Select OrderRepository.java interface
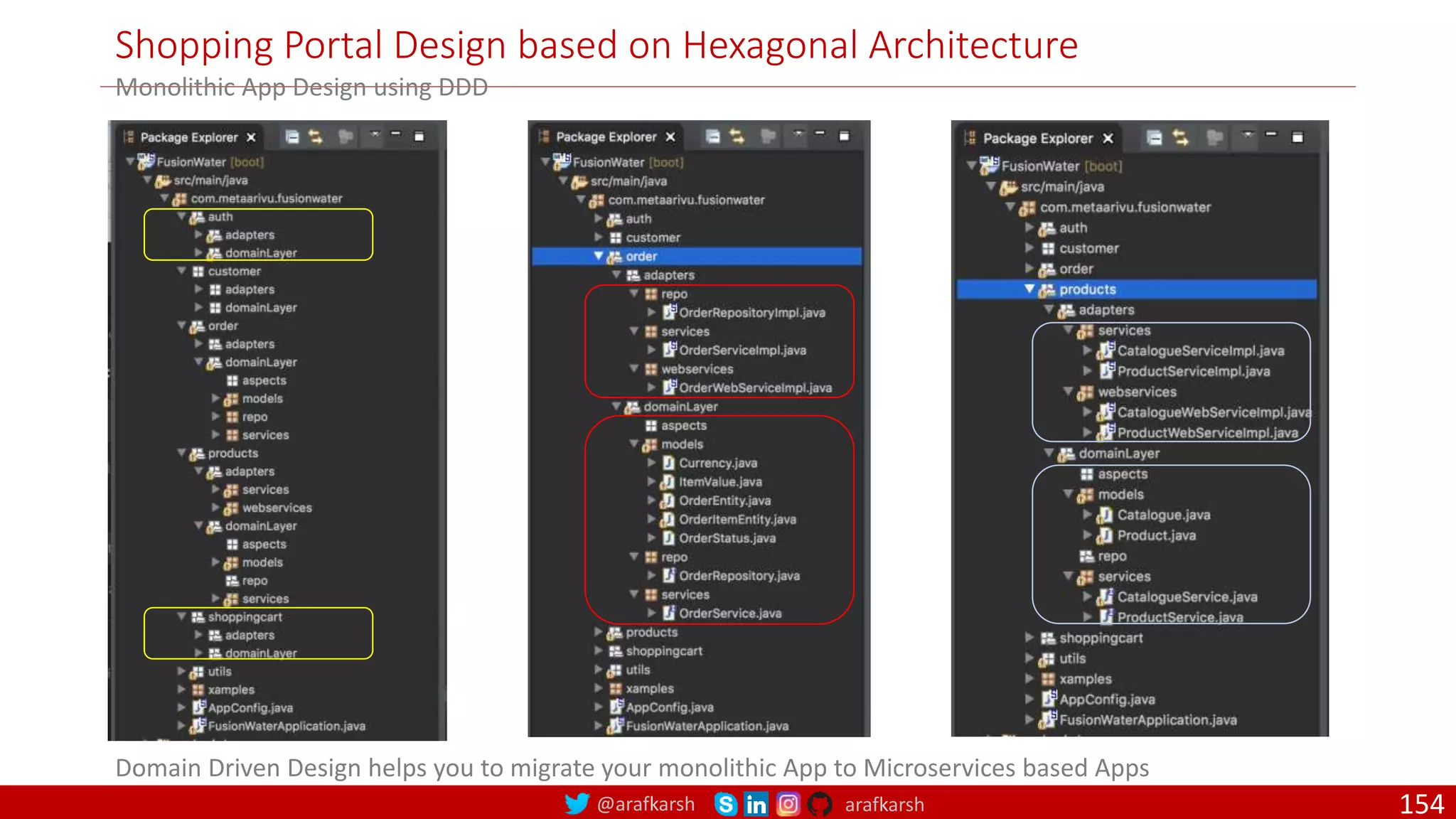The height and width of the screenshot is (819, 1456). tap(739, 576)
